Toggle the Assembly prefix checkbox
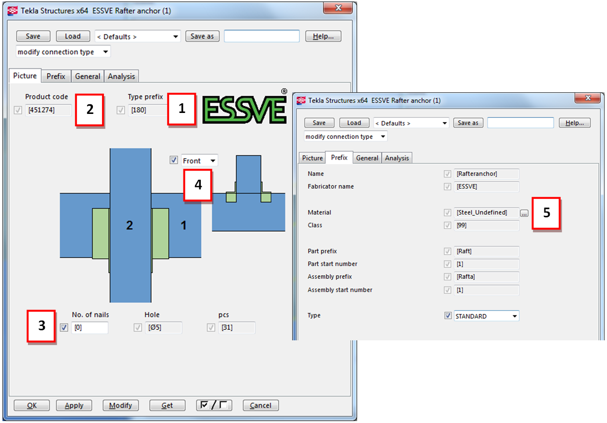This screenshot has height=423, width=607. (448, 277)
